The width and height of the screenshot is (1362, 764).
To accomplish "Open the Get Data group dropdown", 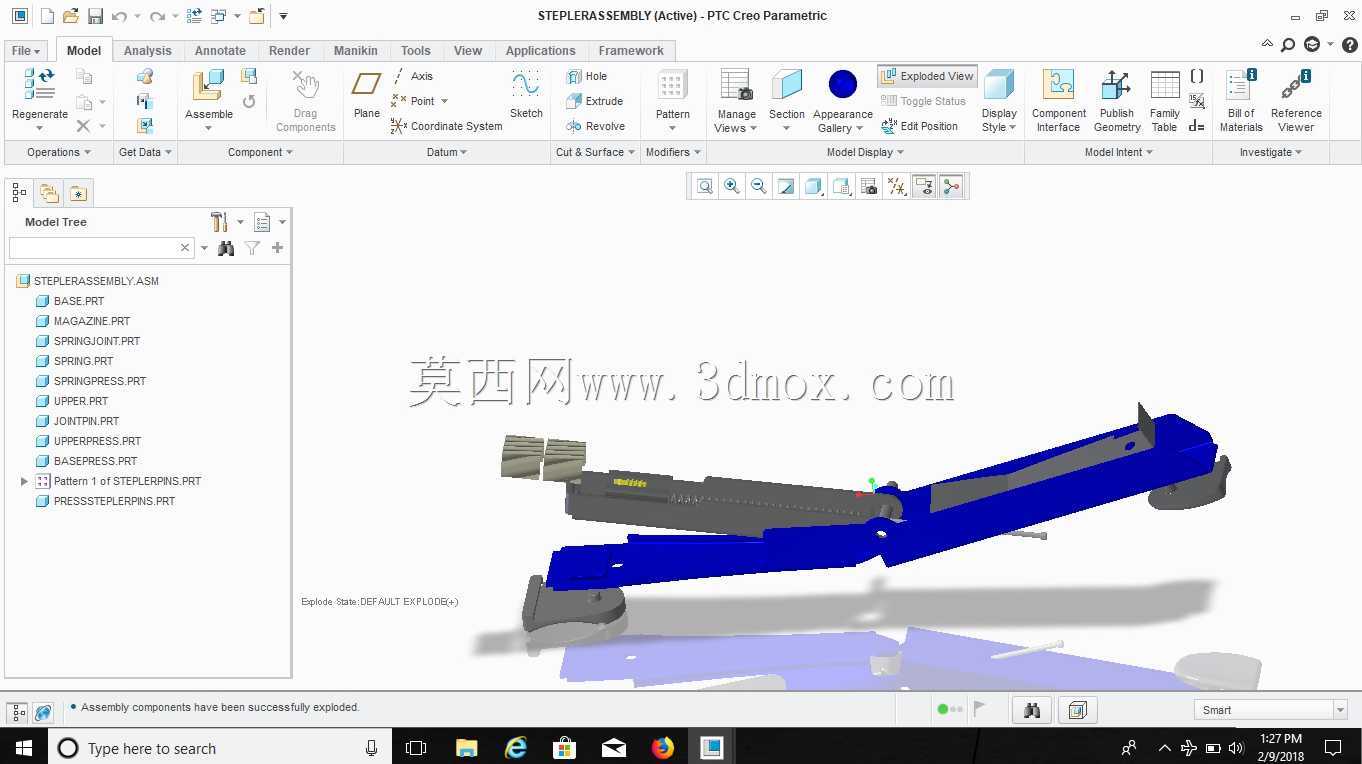I will tap(145, 152).
